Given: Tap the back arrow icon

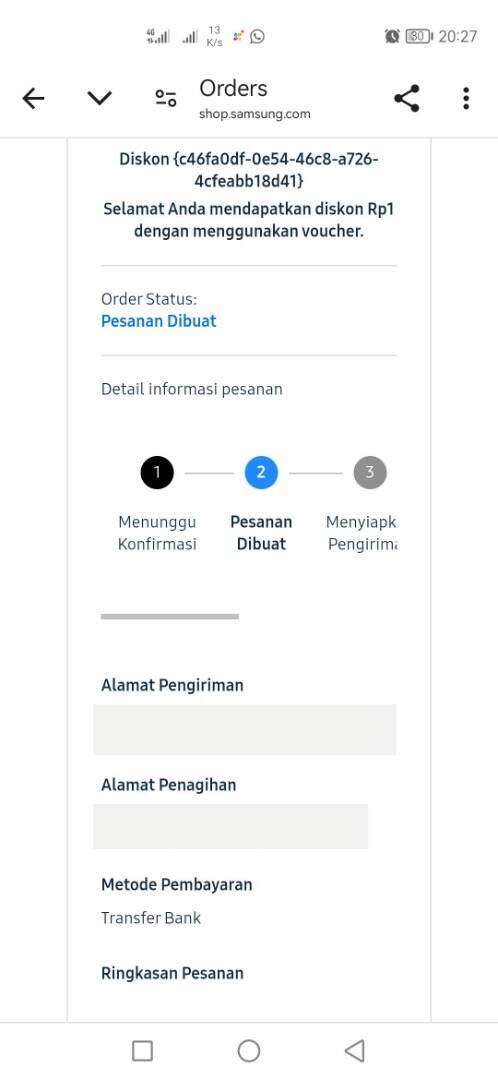Looking at the screenshot, I should pyautogui.click(x=33, y=99).
